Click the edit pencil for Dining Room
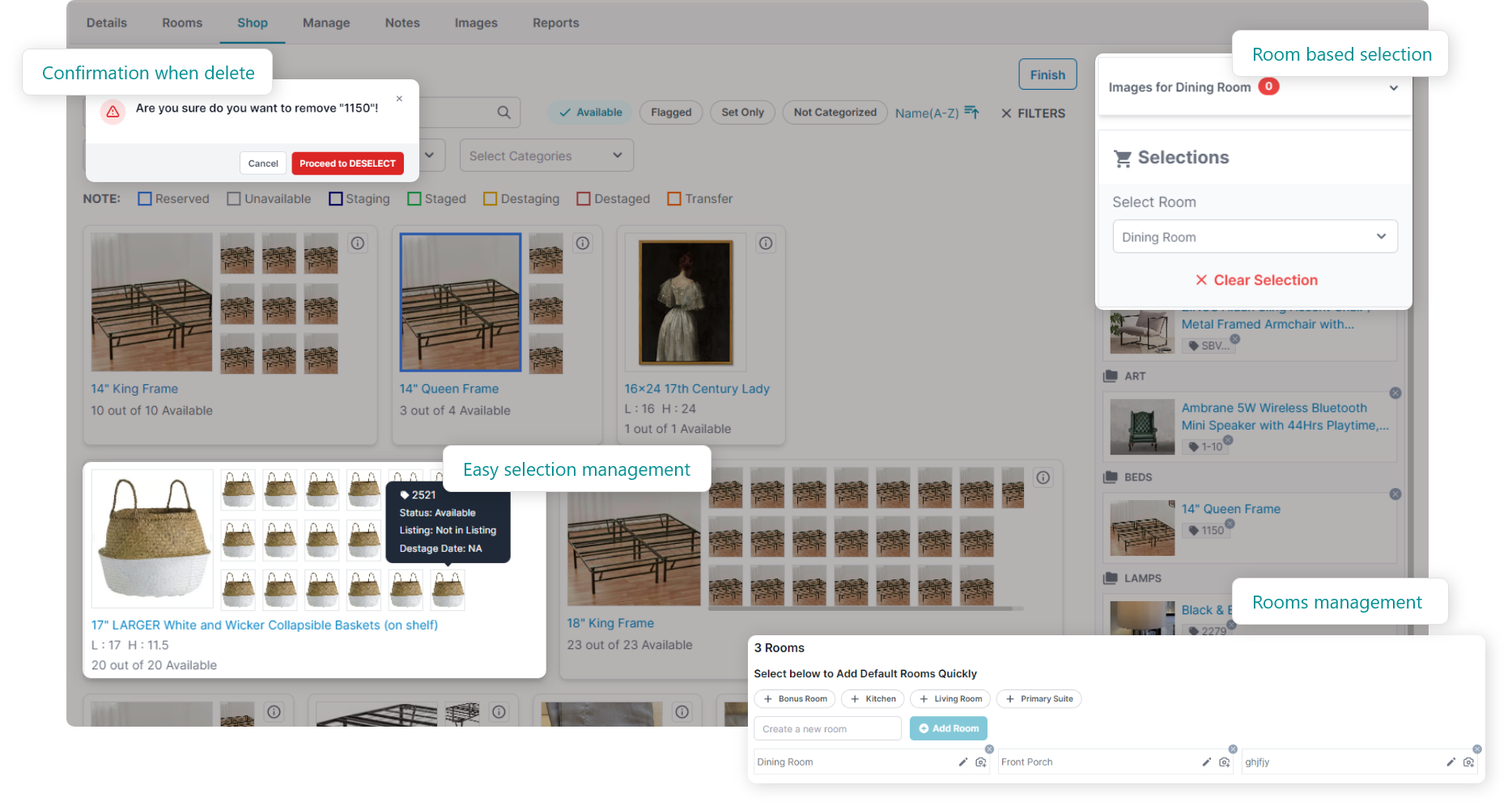Screen dimensions: 1512x810 [963, 762]
